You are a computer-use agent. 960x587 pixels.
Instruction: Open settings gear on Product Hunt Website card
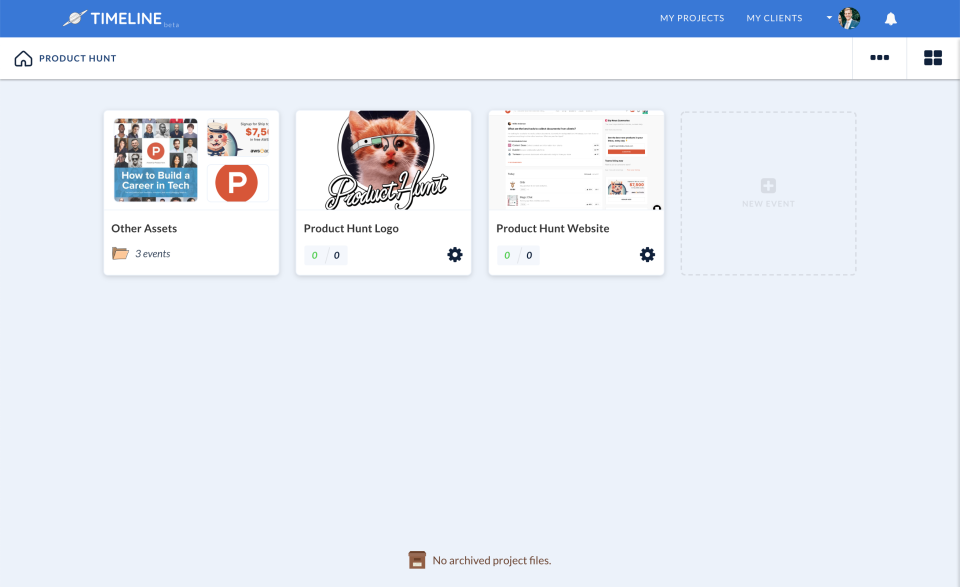point(647,255)
